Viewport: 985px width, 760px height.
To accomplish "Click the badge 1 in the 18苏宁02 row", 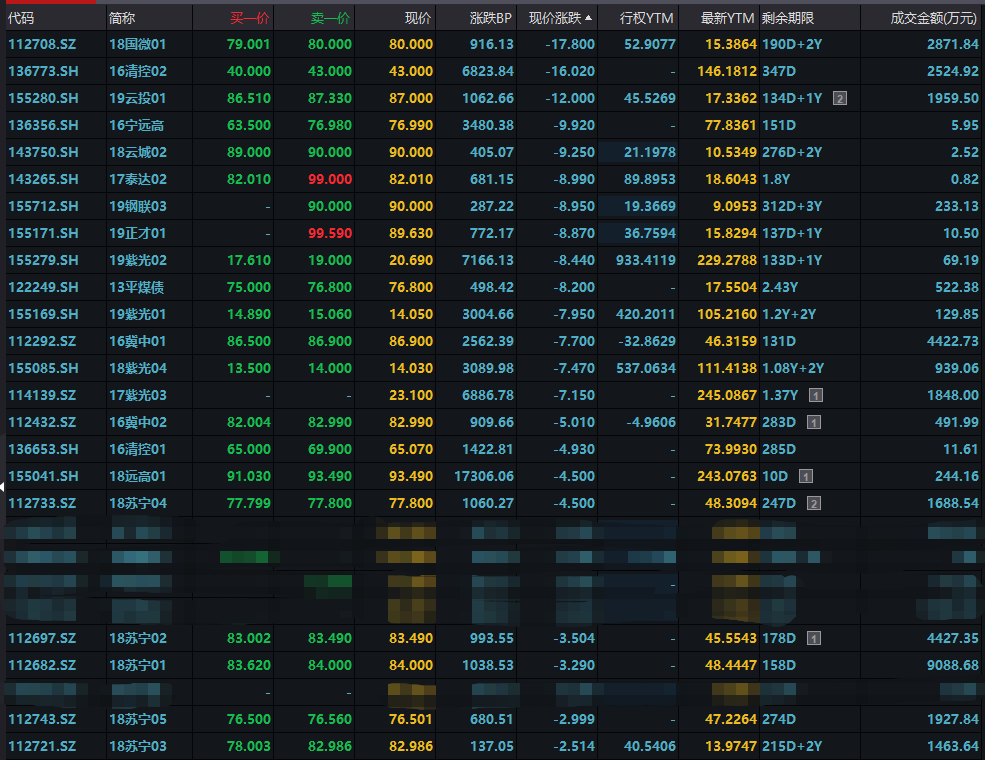I will (814, 639).
